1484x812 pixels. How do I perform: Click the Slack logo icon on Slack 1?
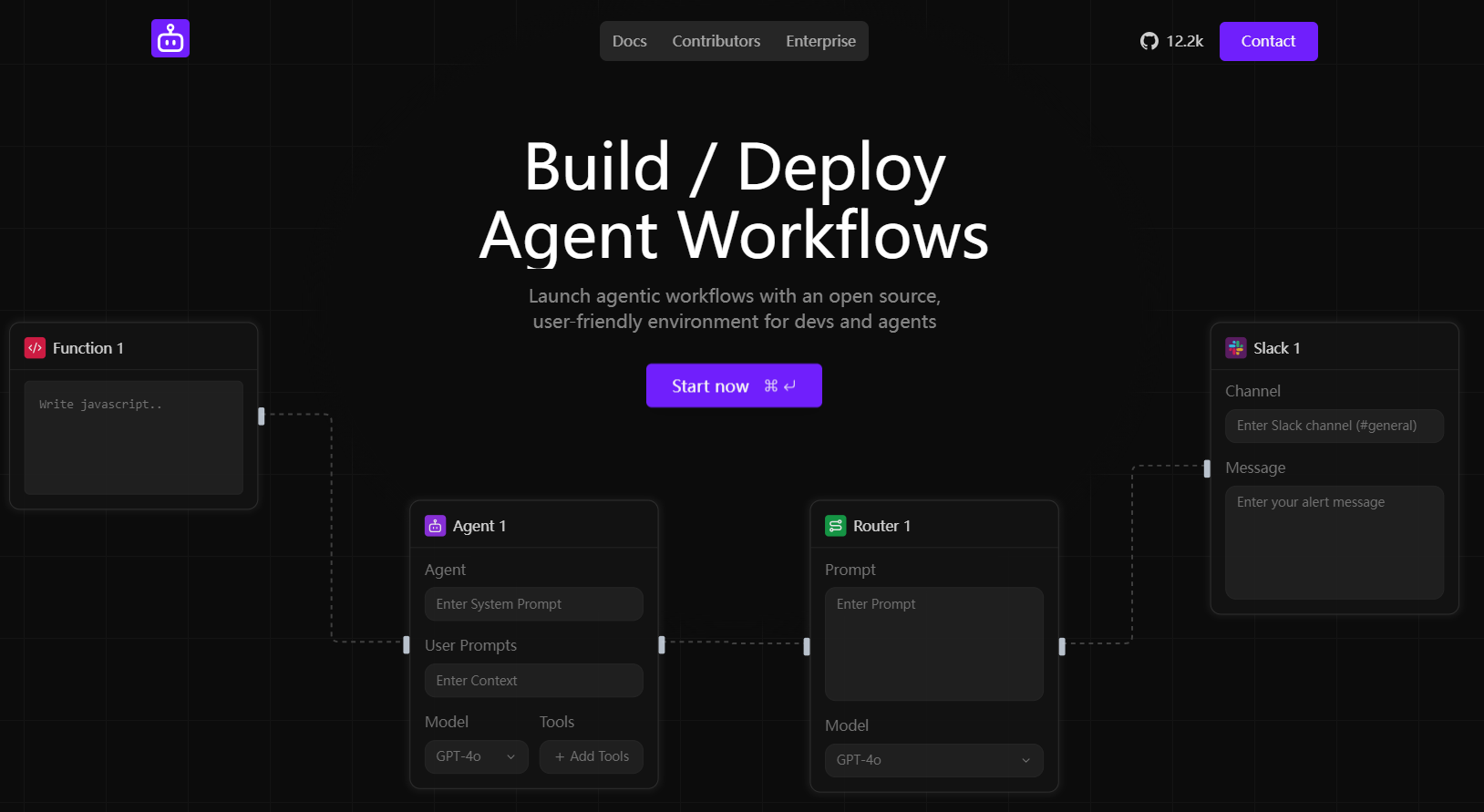[1235, 348]
